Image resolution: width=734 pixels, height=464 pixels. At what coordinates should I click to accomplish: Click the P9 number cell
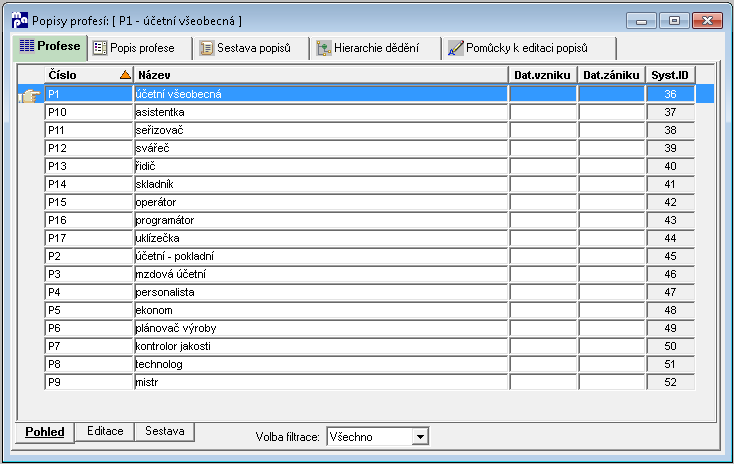[89, 383]
